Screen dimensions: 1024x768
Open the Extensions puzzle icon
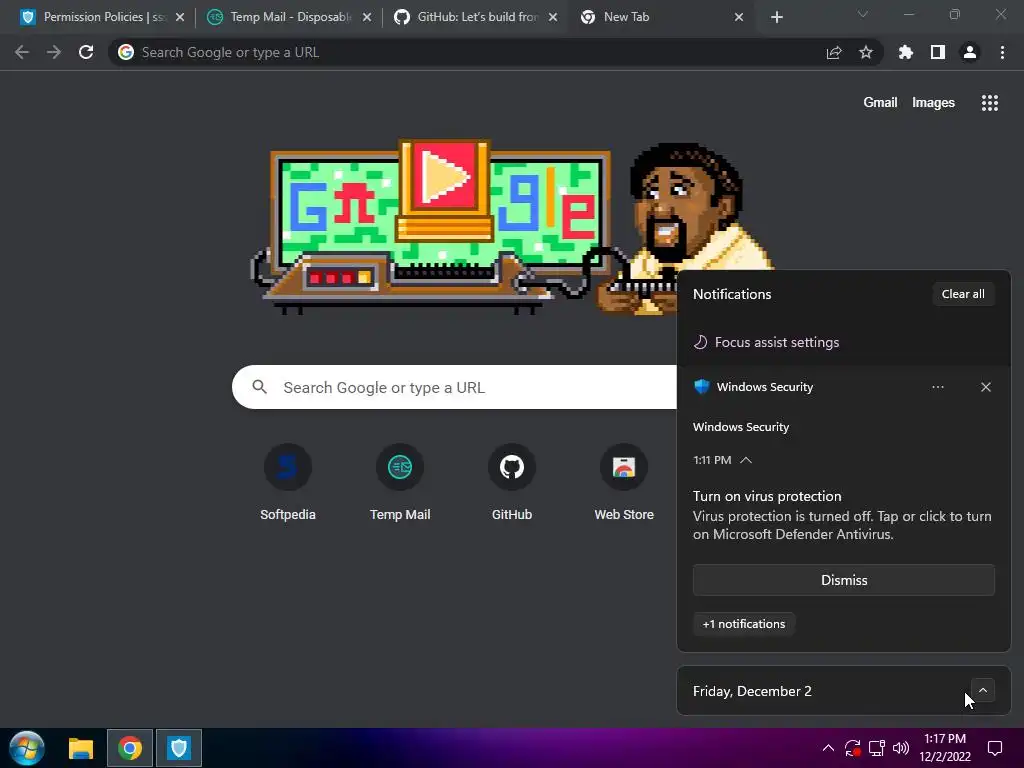pos(906,52)
